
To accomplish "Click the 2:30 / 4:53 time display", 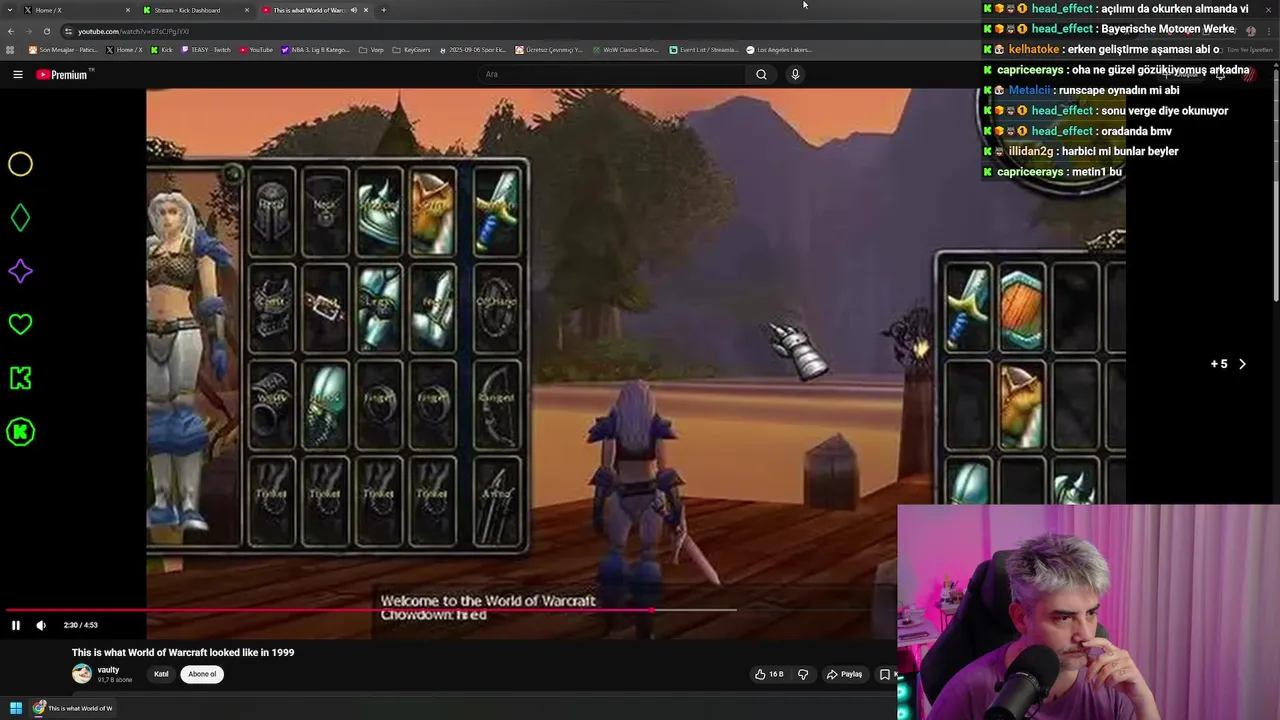I will pyautogui.click(x=81, y=625).
